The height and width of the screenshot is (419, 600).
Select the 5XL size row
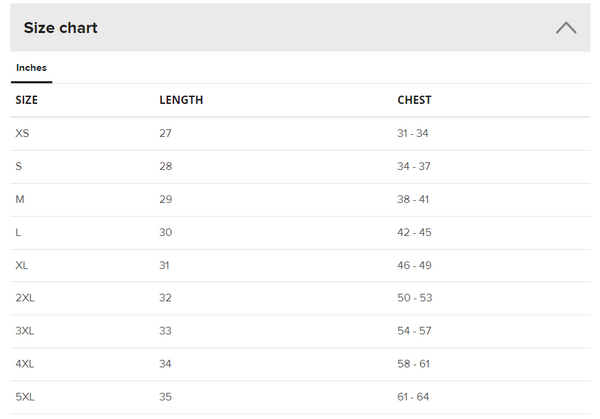(x=25, y=397)
